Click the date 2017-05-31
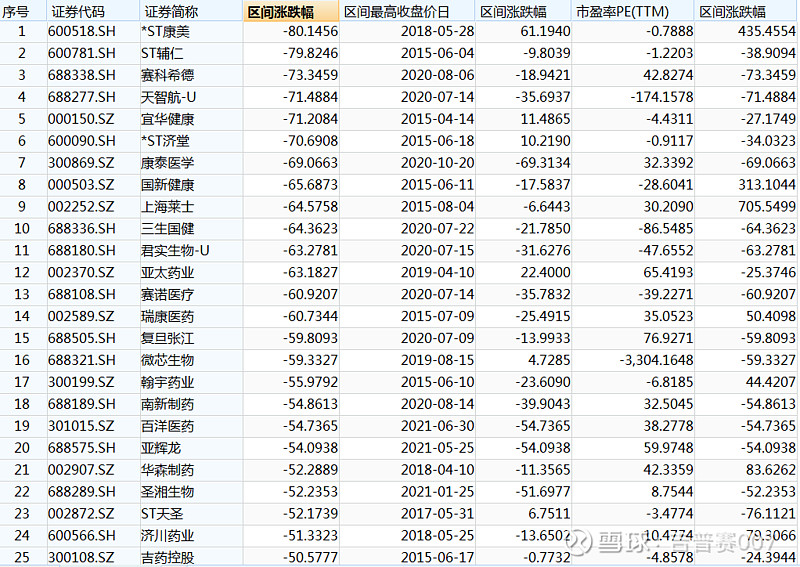This screenshot has height=567, width=800. 437,514
